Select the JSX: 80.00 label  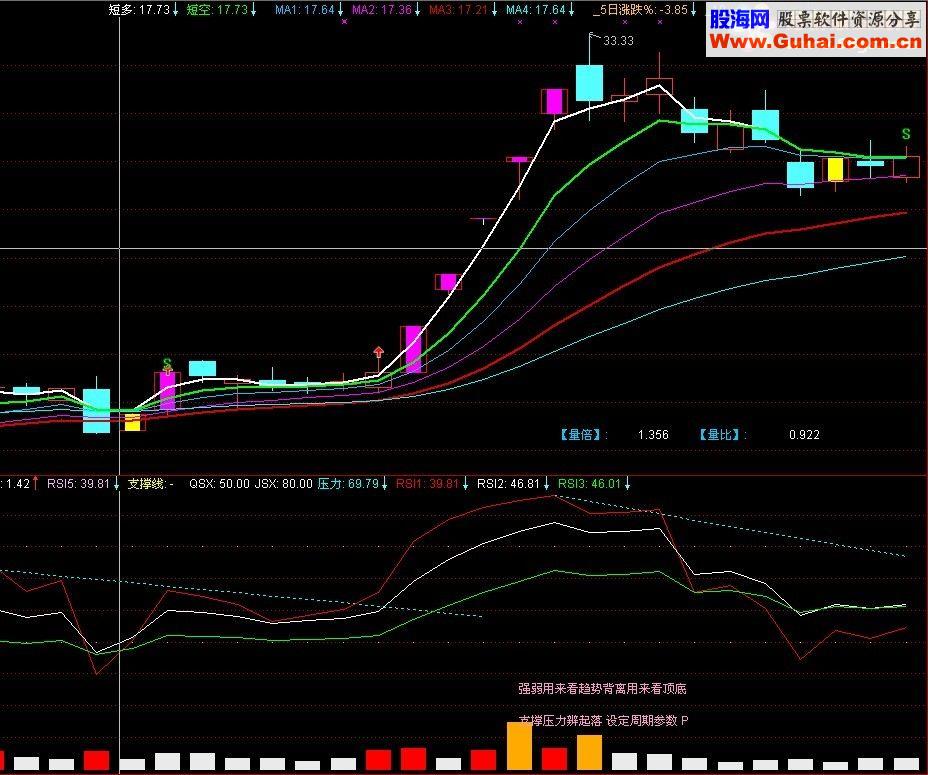283,484
